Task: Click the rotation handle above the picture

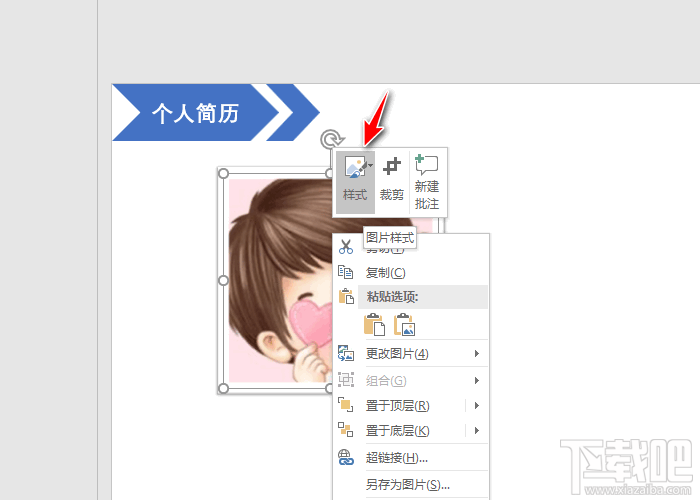Action: click(331, 139)
